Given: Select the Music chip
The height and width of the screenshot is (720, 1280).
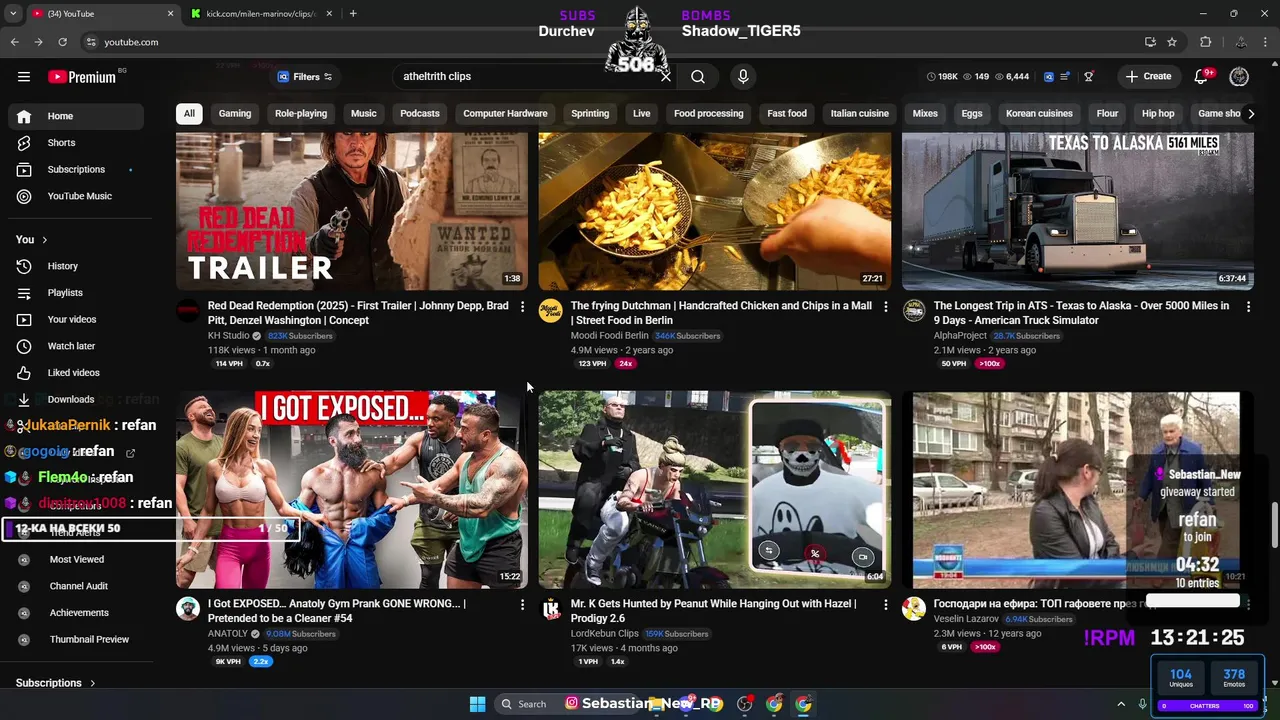Looking at the screenshot, I should click(364, 113).
